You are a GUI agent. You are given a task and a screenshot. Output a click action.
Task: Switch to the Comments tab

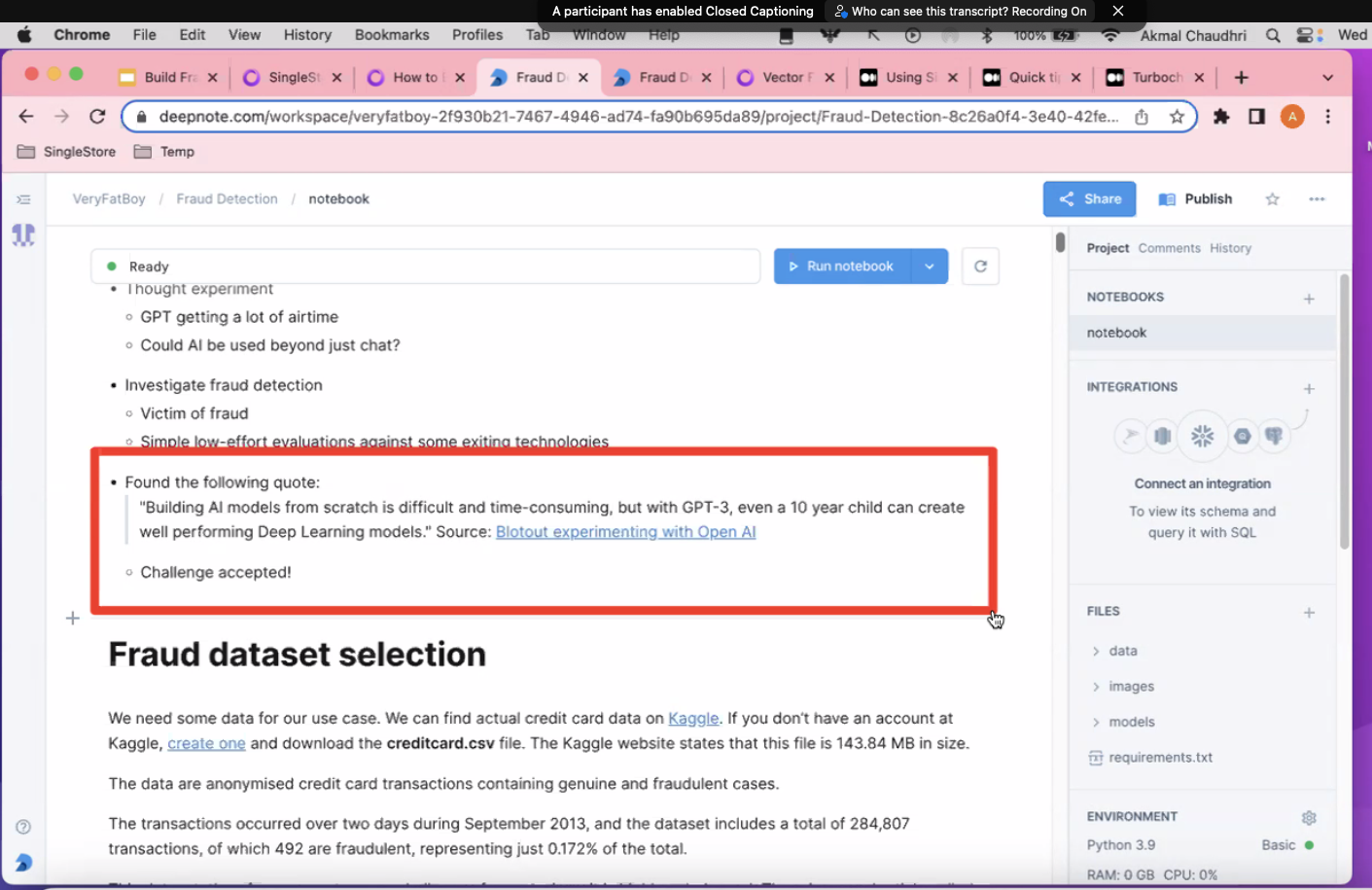[x=1169, y=248]
